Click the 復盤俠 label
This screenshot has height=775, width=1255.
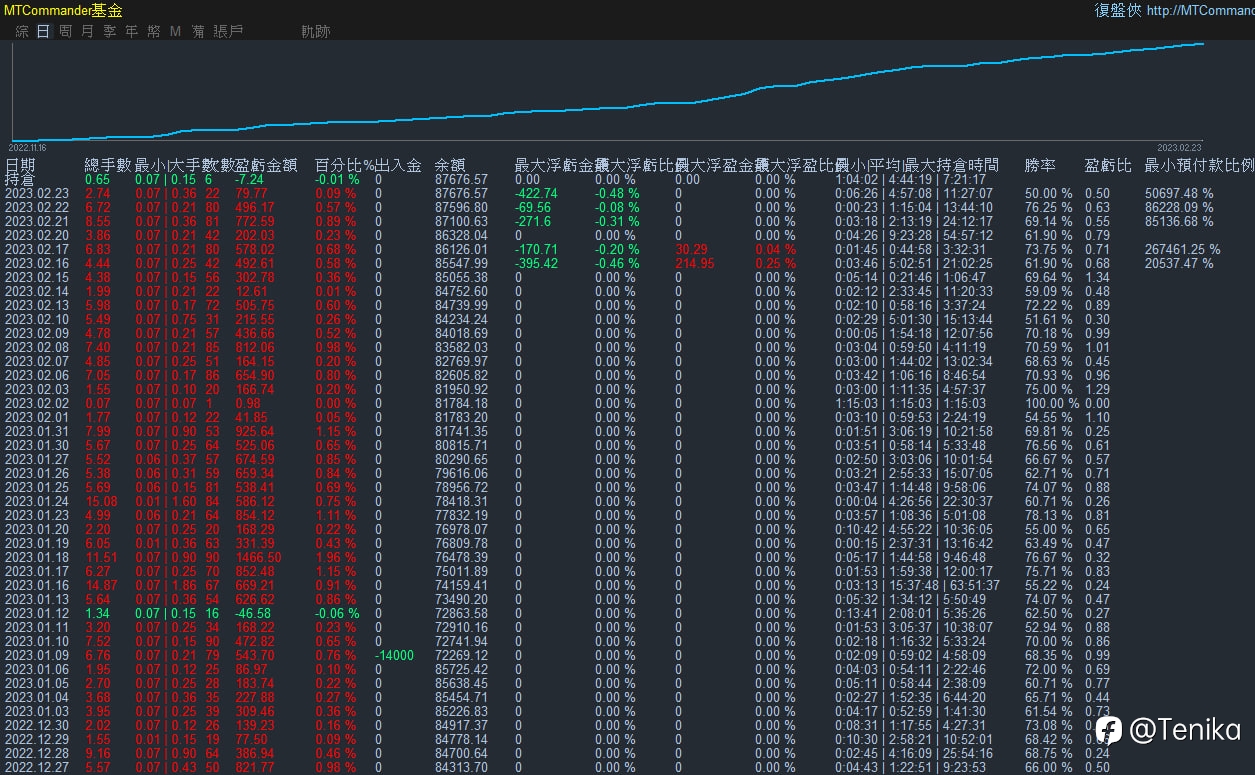pyautogui.click(x=1118, y=11)
